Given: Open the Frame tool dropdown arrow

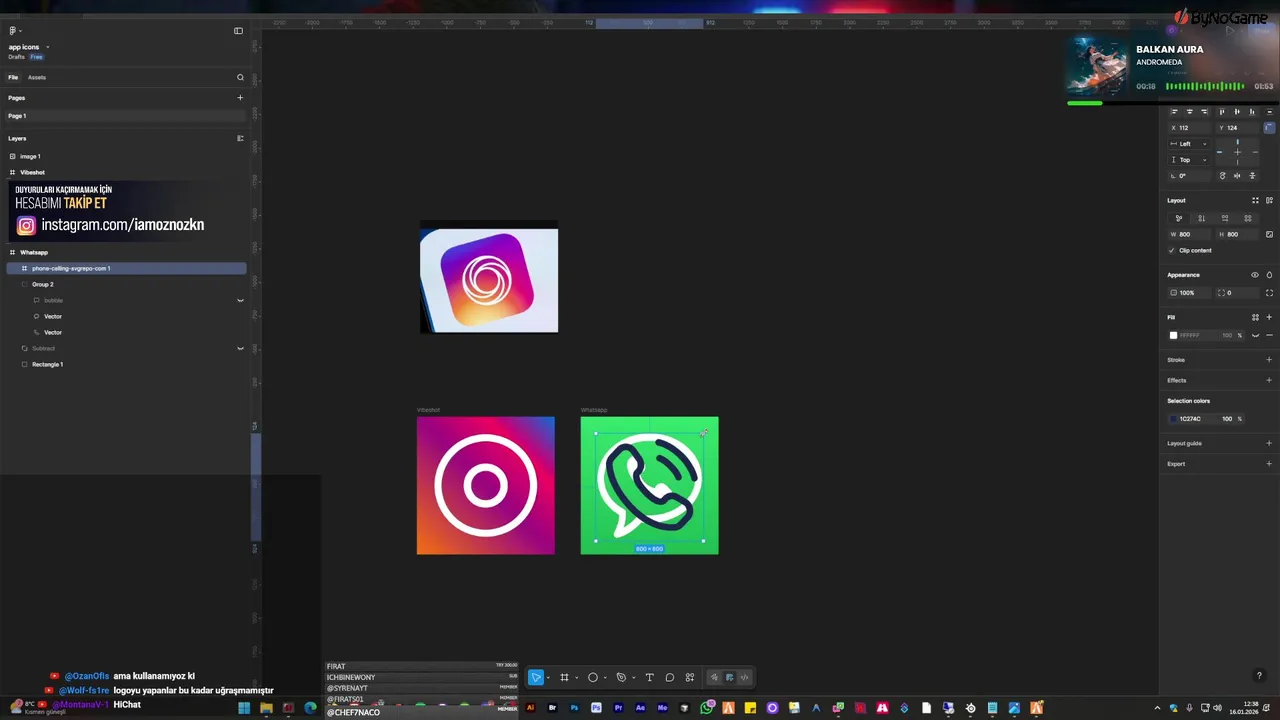Looking at the screenshot, I should click(x=576, y=678).
